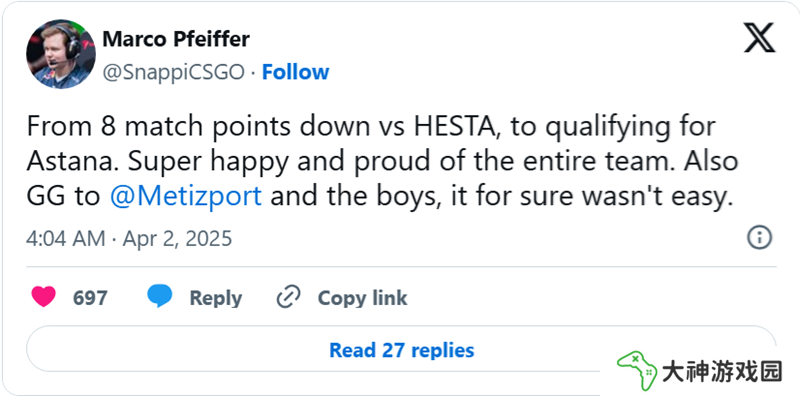800x396 pixels.
Task: Expand the Read 27 replies button
Action: [402, 350]
